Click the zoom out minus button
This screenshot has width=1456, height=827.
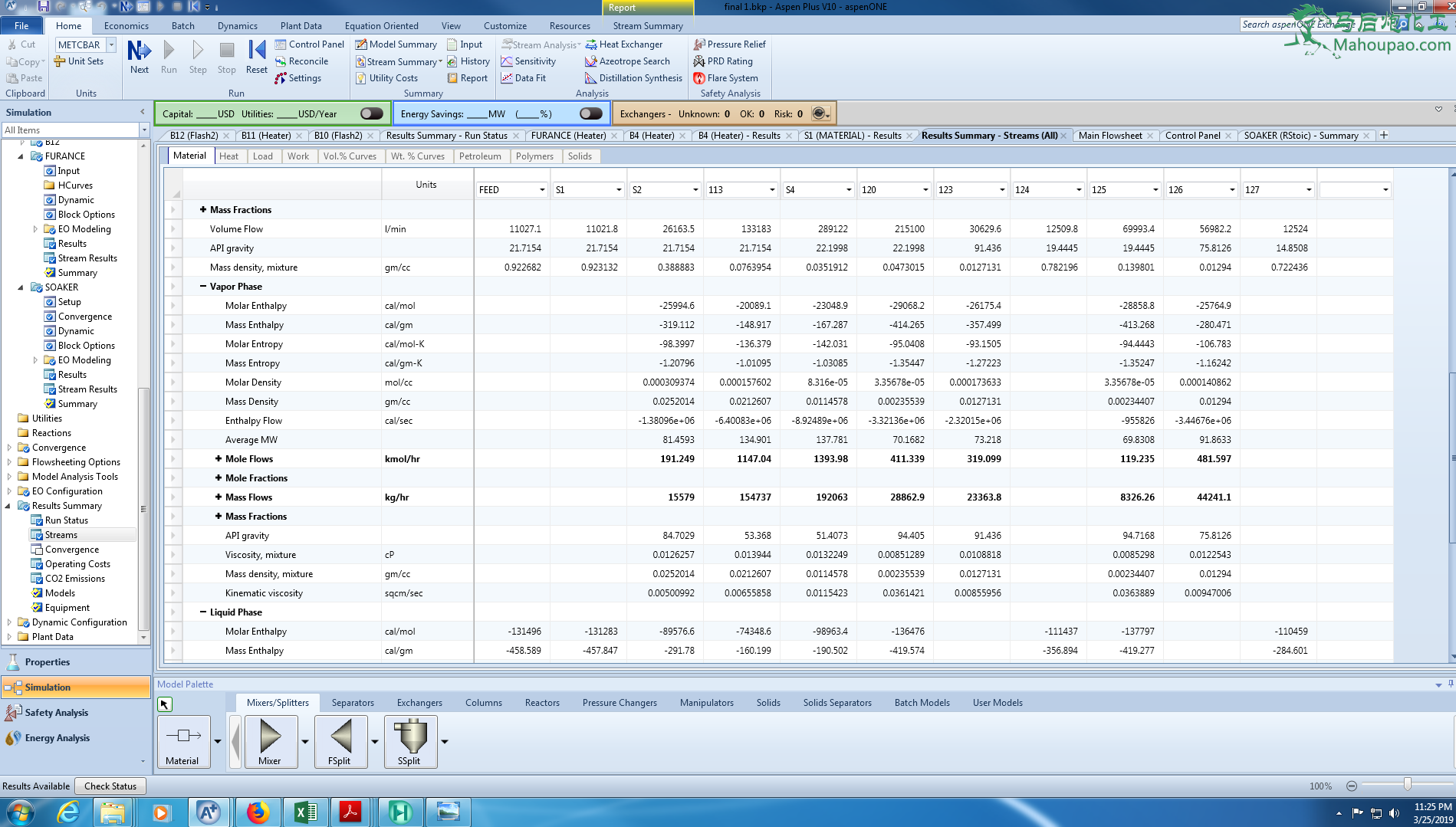point(1351,786)
